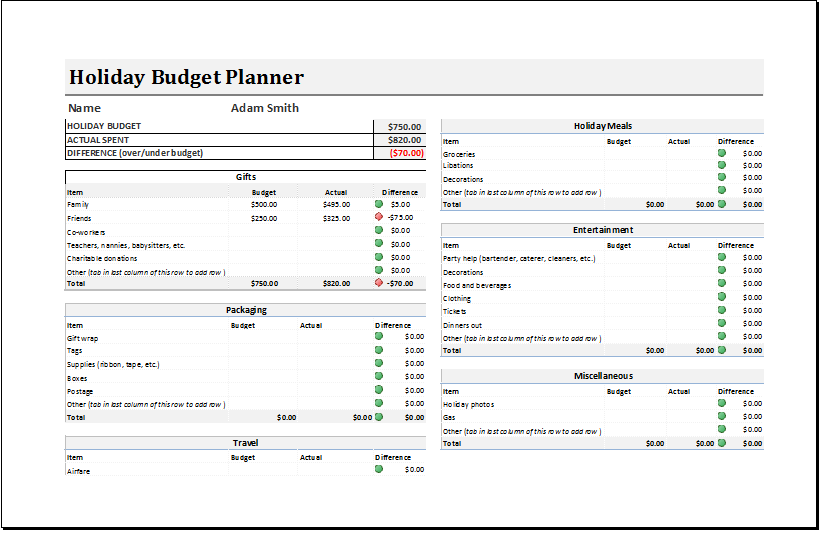Image resolution: width=819 pixels, height=533 pixels.
Task: Click the Miscellaneous section header
Action: click(602, 376)
